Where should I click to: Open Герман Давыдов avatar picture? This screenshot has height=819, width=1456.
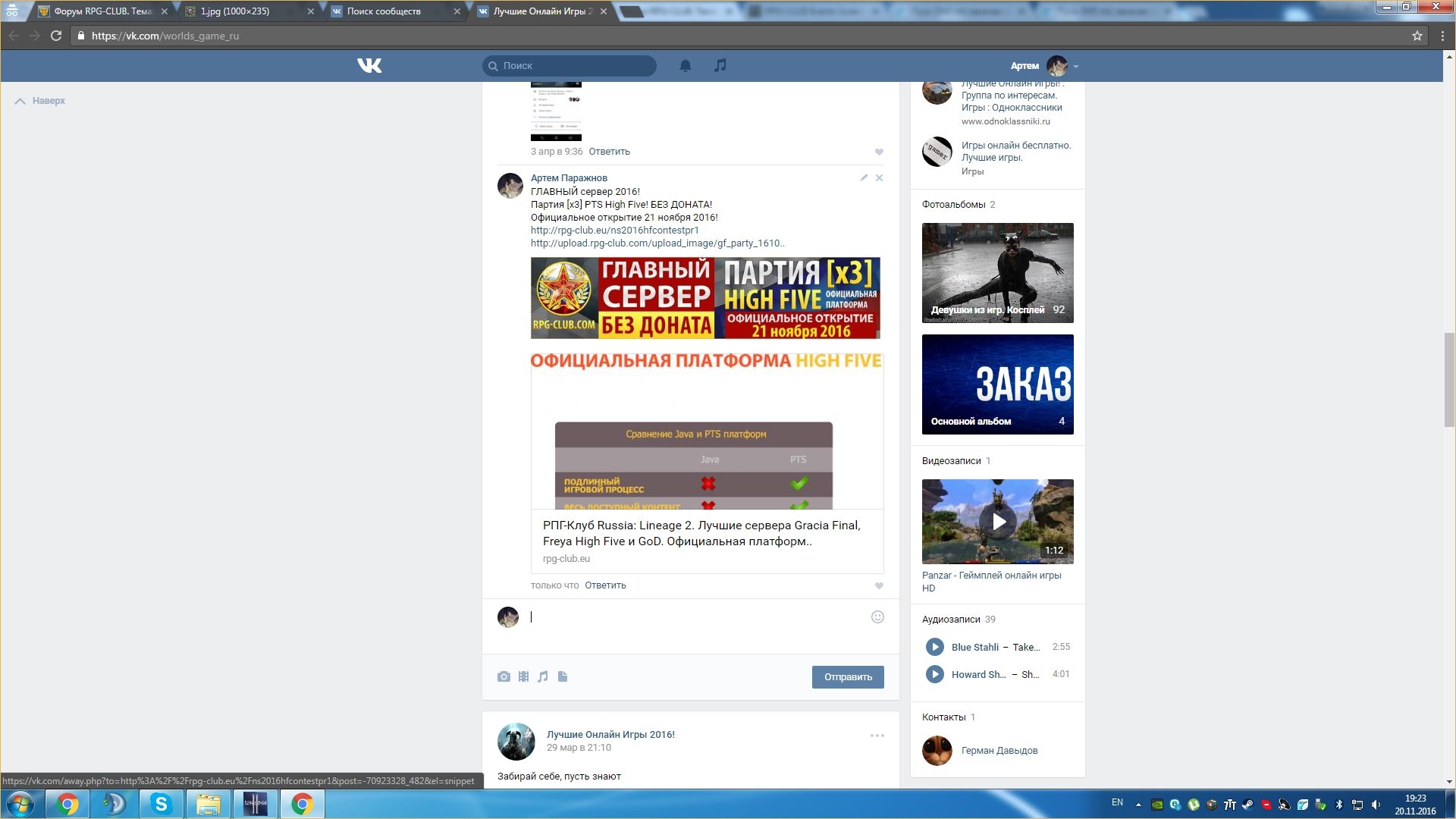point(937,751)
